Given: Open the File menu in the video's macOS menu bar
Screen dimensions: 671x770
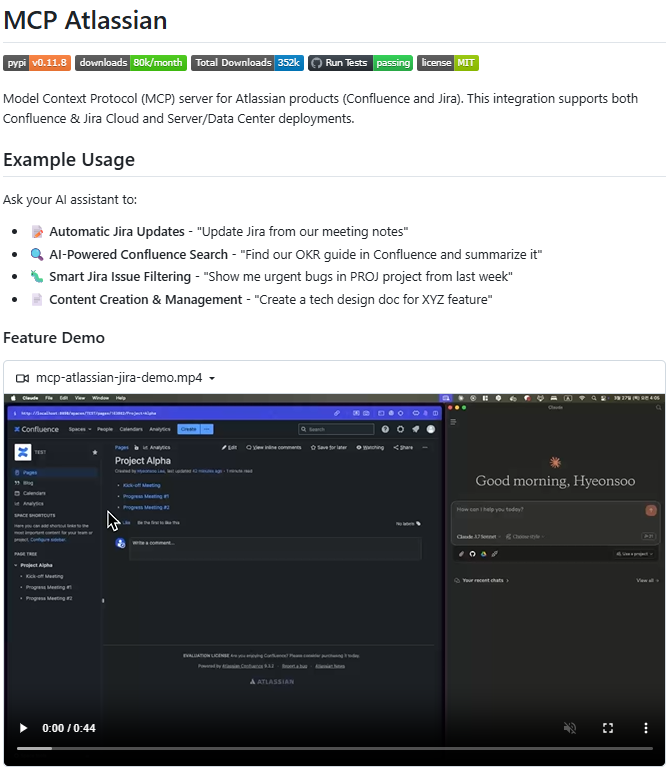Looking at the screenshot, I should pyautogui.click(x=49, y=398).
